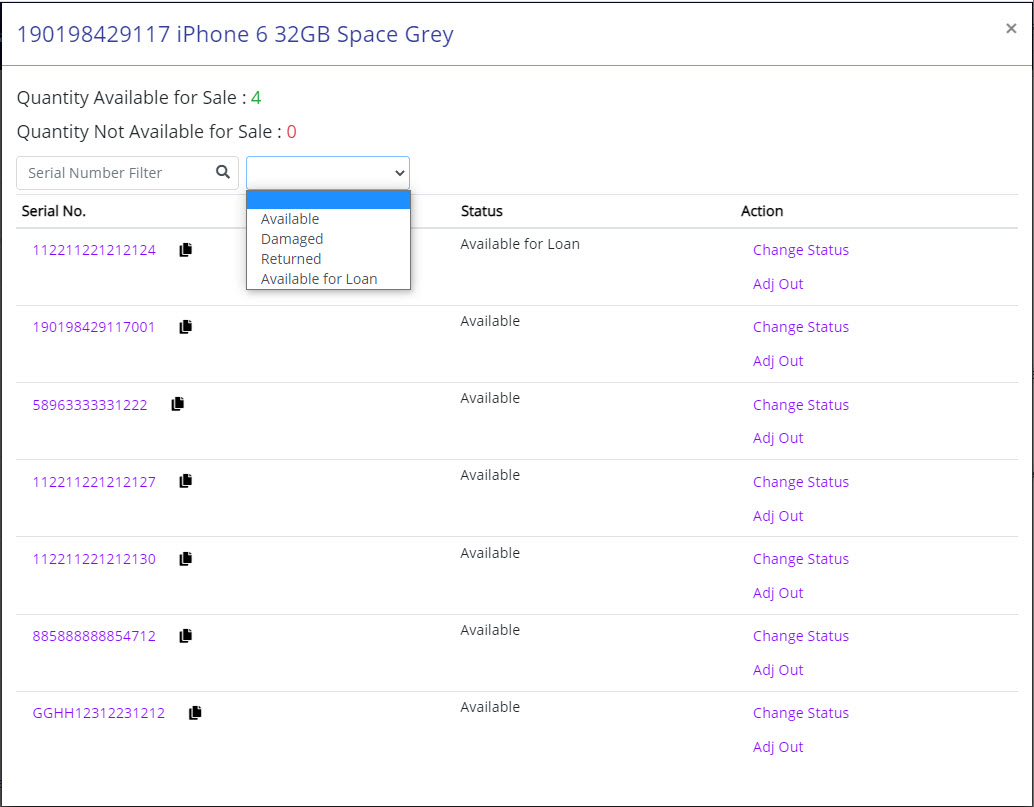Change Status for serial 885888888854712
The height and width of the screenshot is (807, 1034).
801,636
